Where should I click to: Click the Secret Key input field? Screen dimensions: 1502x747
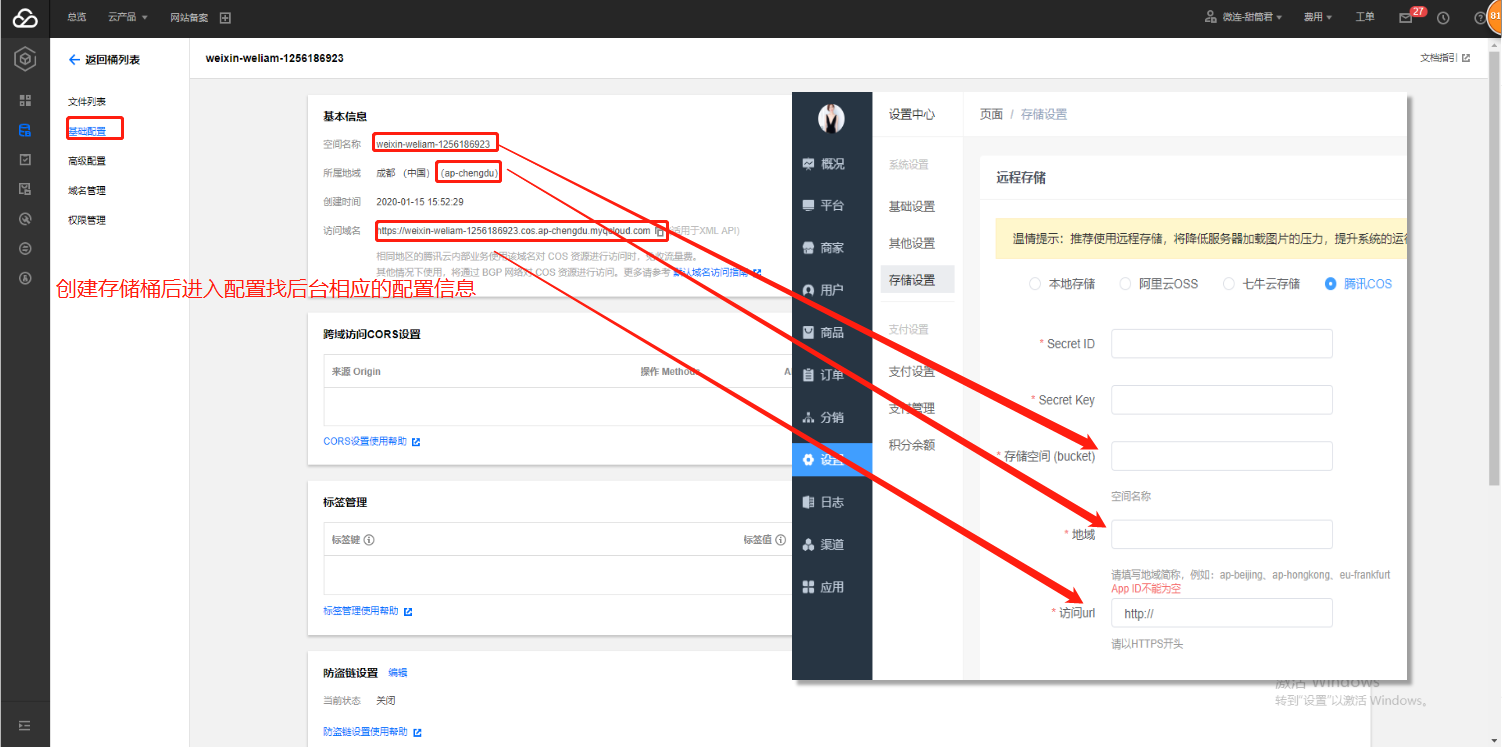tap(1222, 400)
